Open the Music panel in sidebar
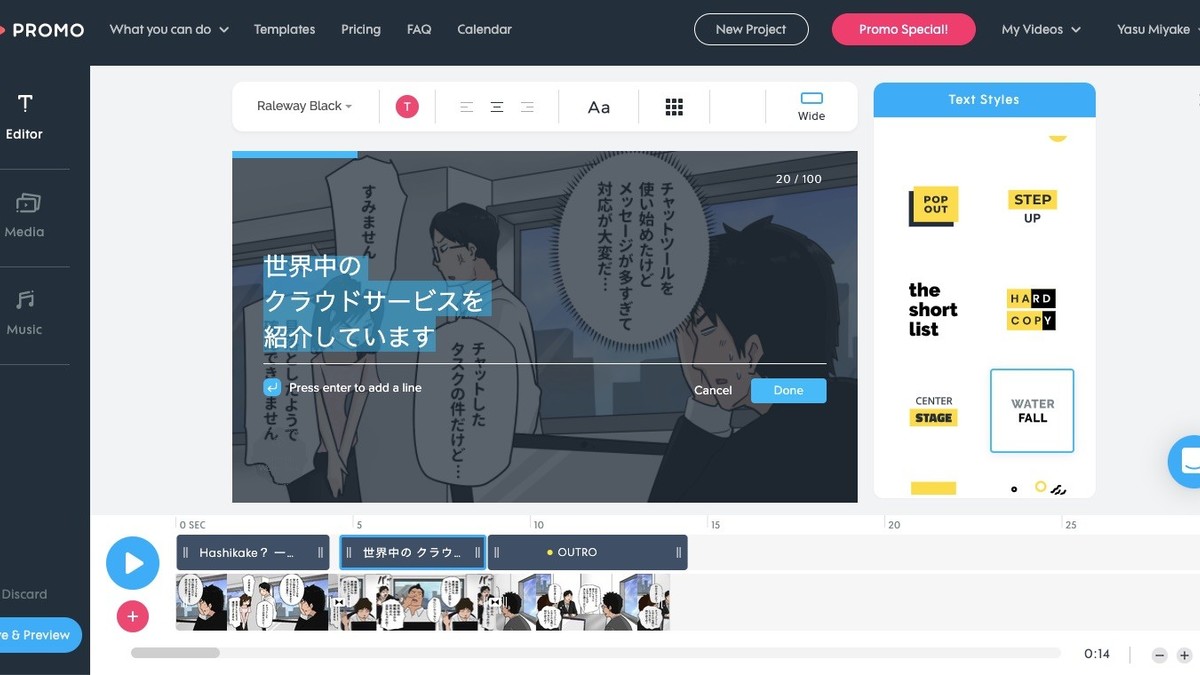 (25, 313)
